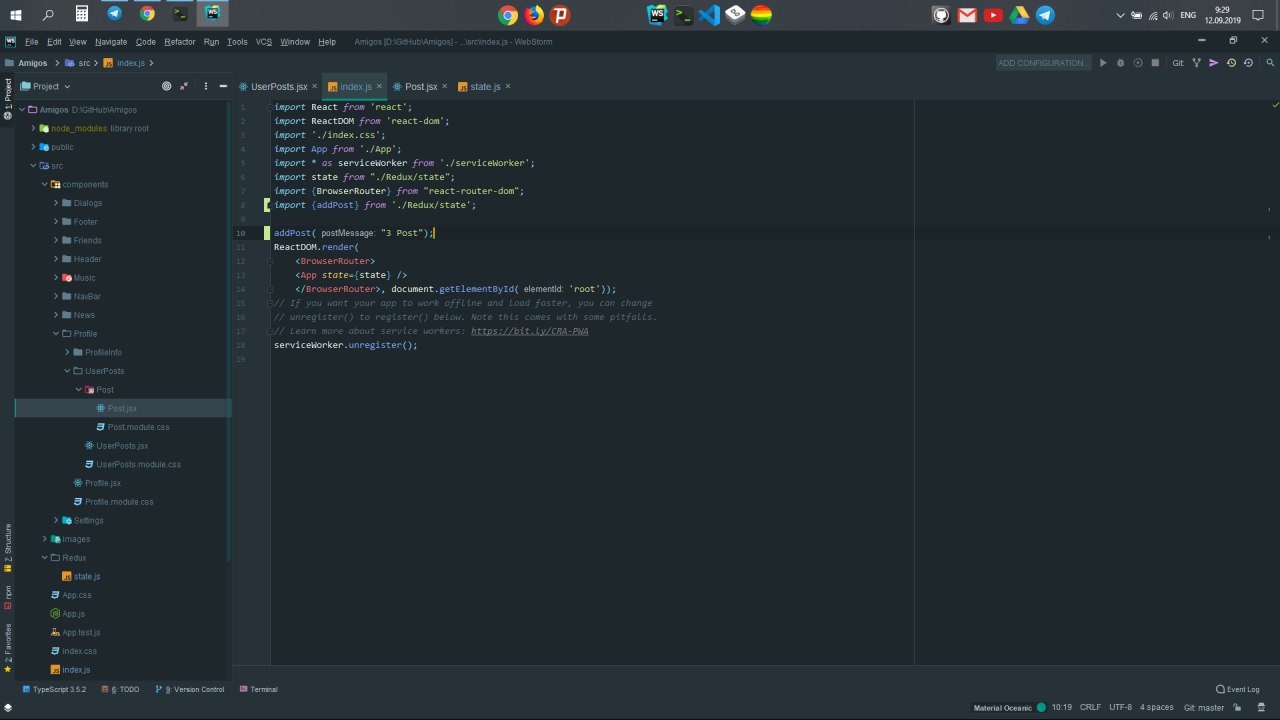Click the locate/scroll from source target icon
The width and height of the screenshot is (1280, 720).
pos(166,86)
